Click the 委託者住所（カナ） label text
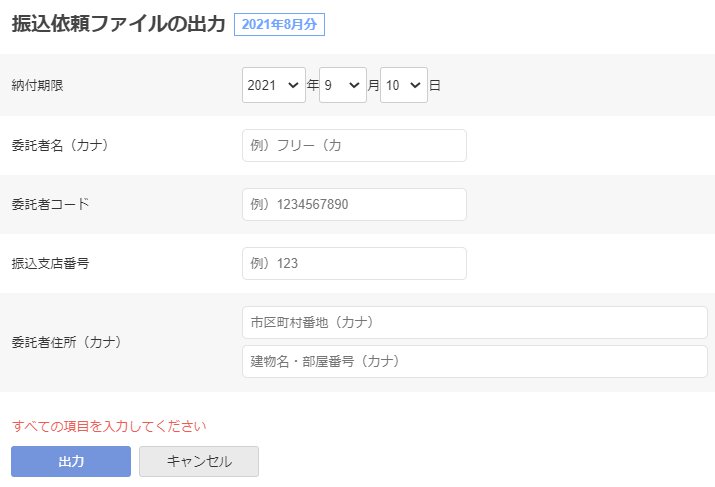The image size is (715, 487). pos(67,342)
